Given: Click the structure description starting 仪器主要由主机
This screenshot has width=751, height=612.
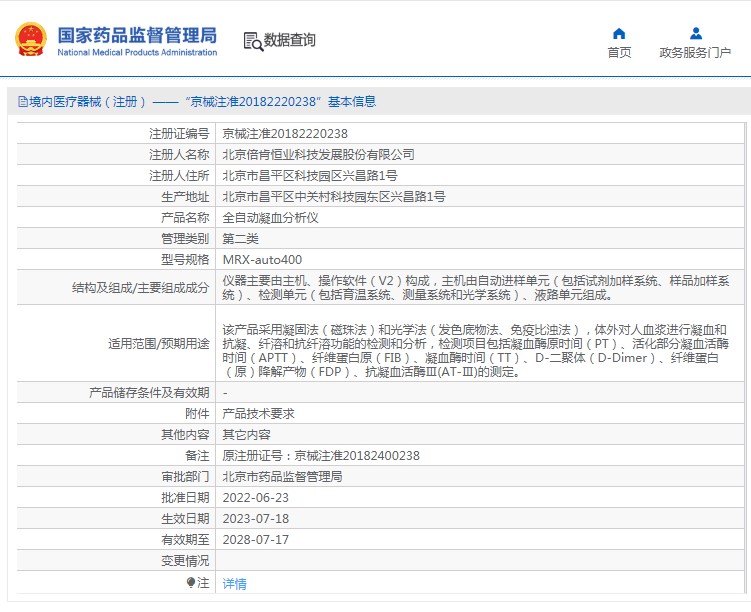Looking at the screenshot, I should pyautogui.click(x=476, y=288).
